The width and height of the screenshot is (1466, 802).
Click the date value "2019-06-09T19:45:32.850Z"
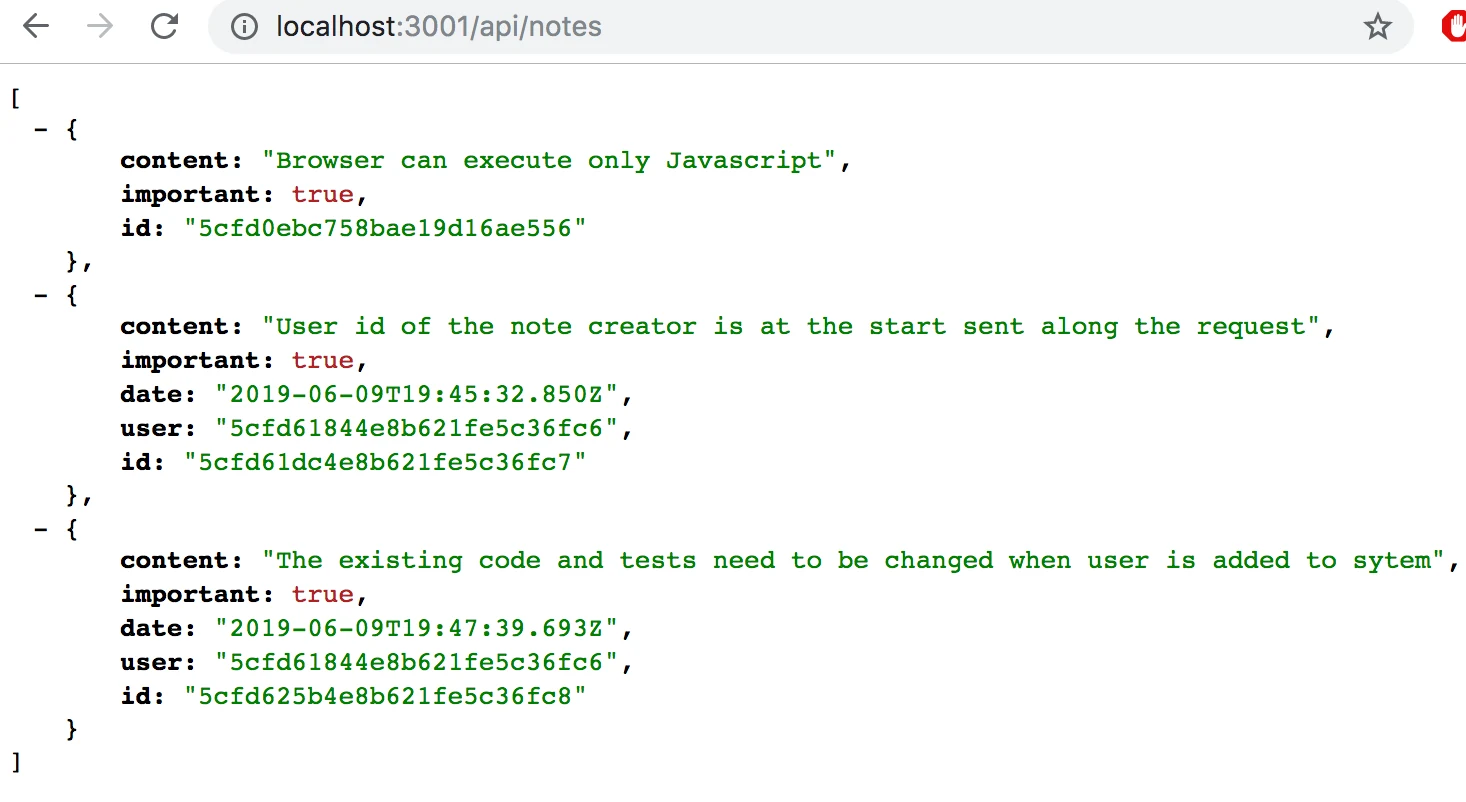pyautogui.click(x=416, y=395)
